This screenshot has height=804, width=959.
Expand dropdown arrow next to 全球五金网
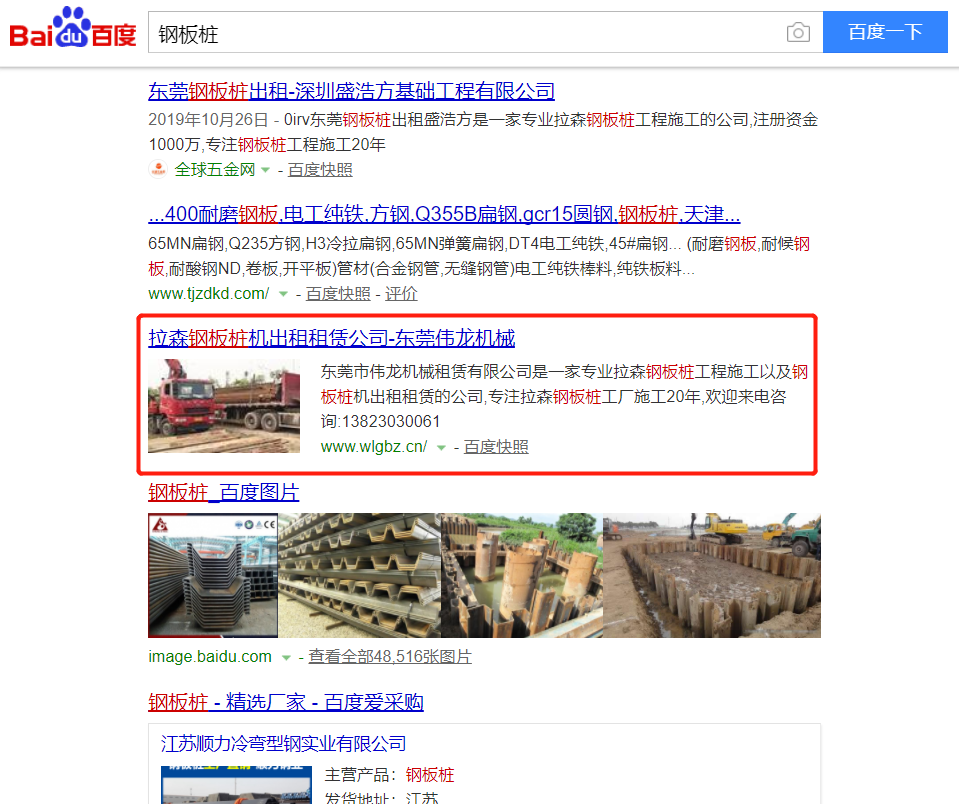pyautogui.click(x=266, y=170)
